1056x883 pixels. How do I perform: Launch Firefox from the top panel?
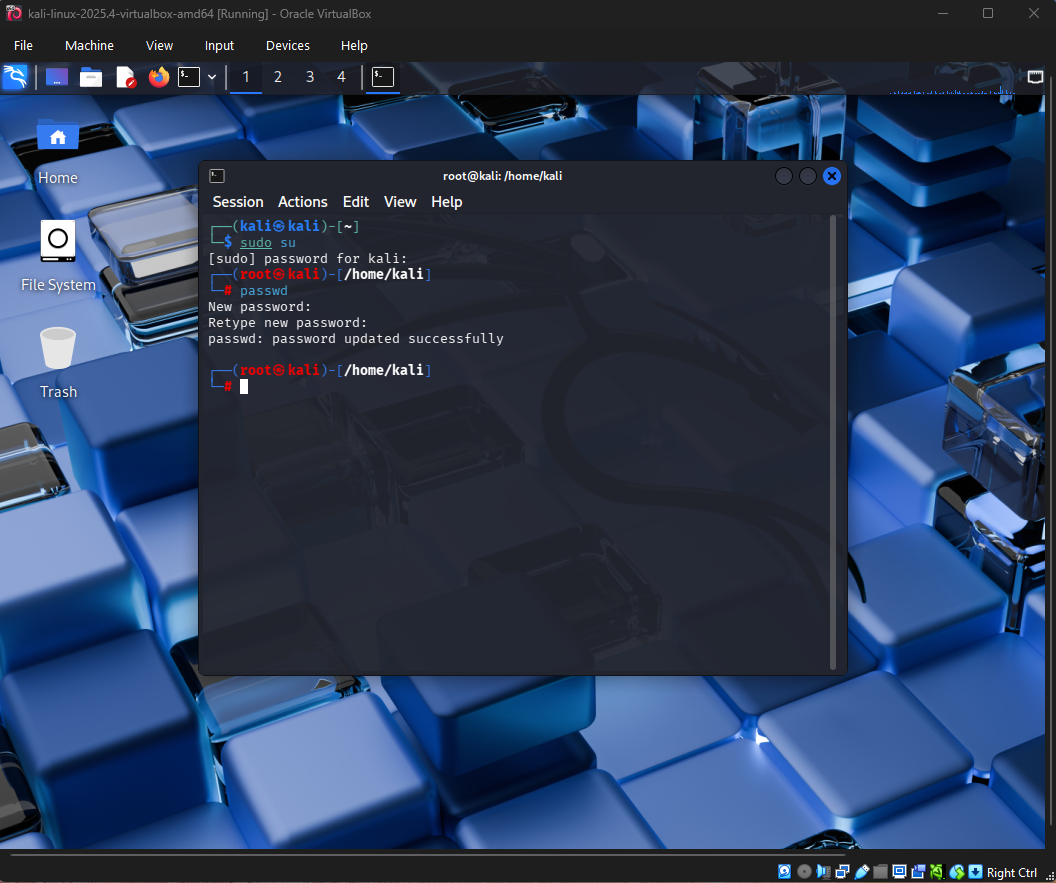pos(159,77)
